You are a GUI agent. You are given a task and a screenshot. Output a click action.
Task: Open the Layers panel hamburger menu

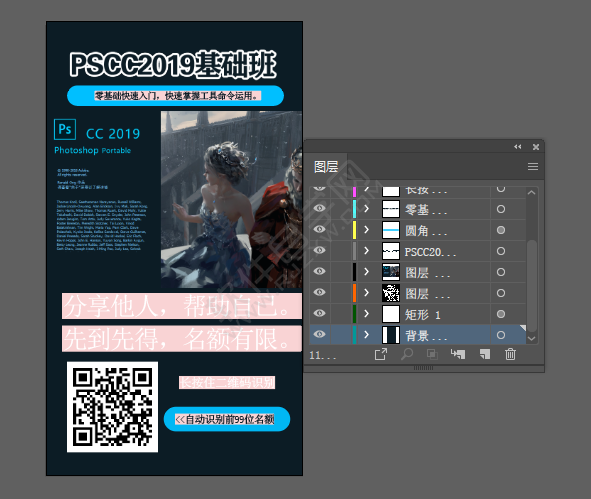(x=533, y=167)
